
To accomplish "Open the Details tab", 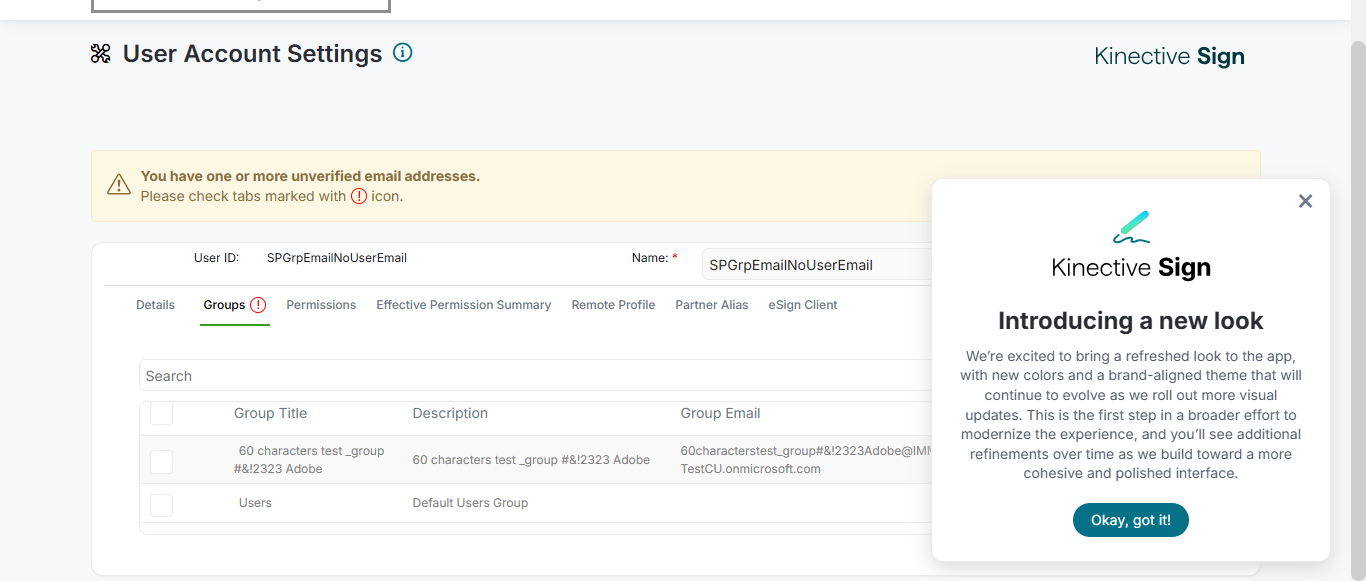I will click(155, 305).
